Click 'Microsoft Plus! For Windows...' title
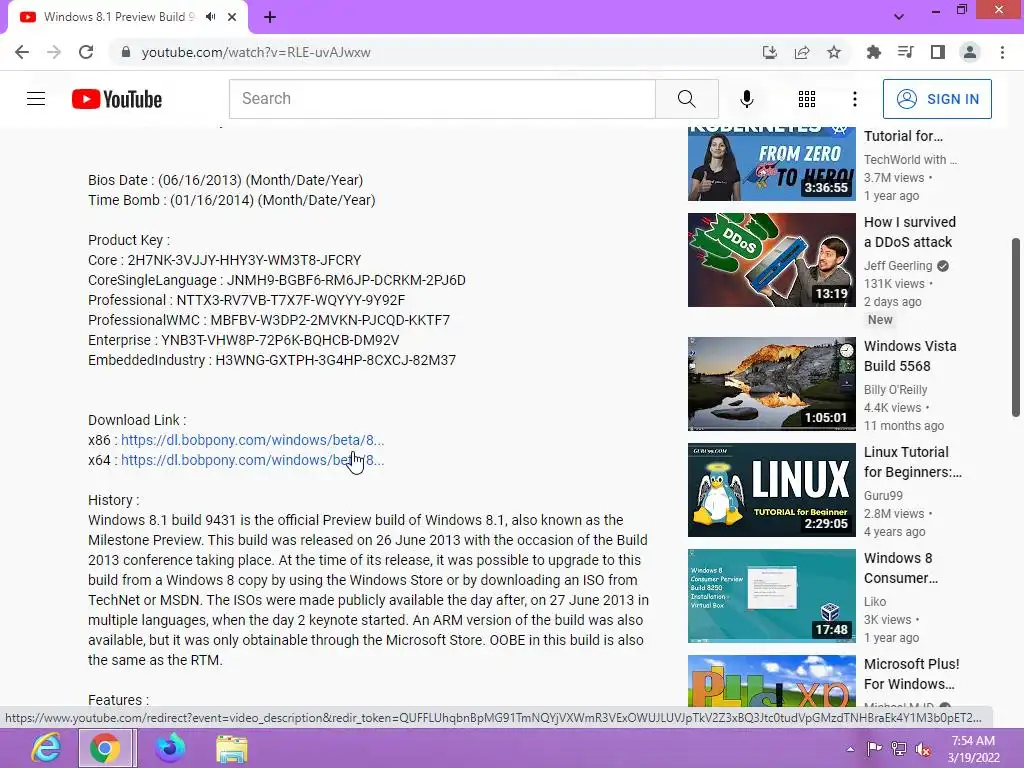Image resolution: width=1024 pixels, height=768 pixels. click(x=912, y=673)
